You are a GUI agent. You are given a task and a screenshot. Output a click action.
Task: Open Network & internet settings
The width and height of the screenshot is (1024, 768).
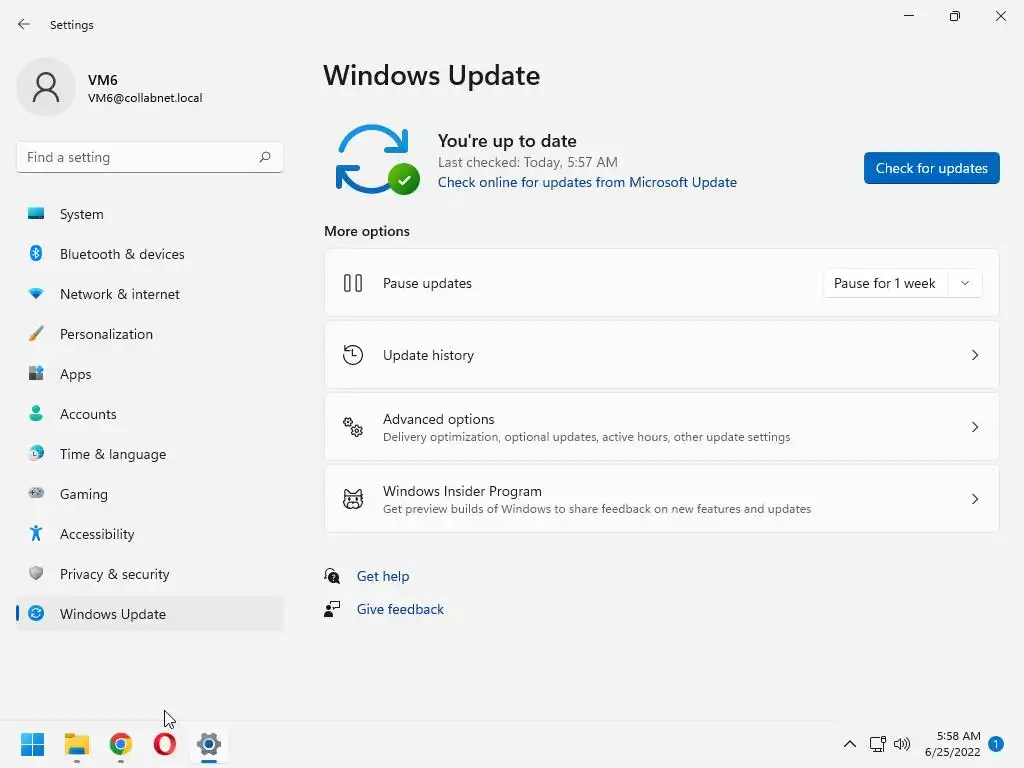point(150,294)
